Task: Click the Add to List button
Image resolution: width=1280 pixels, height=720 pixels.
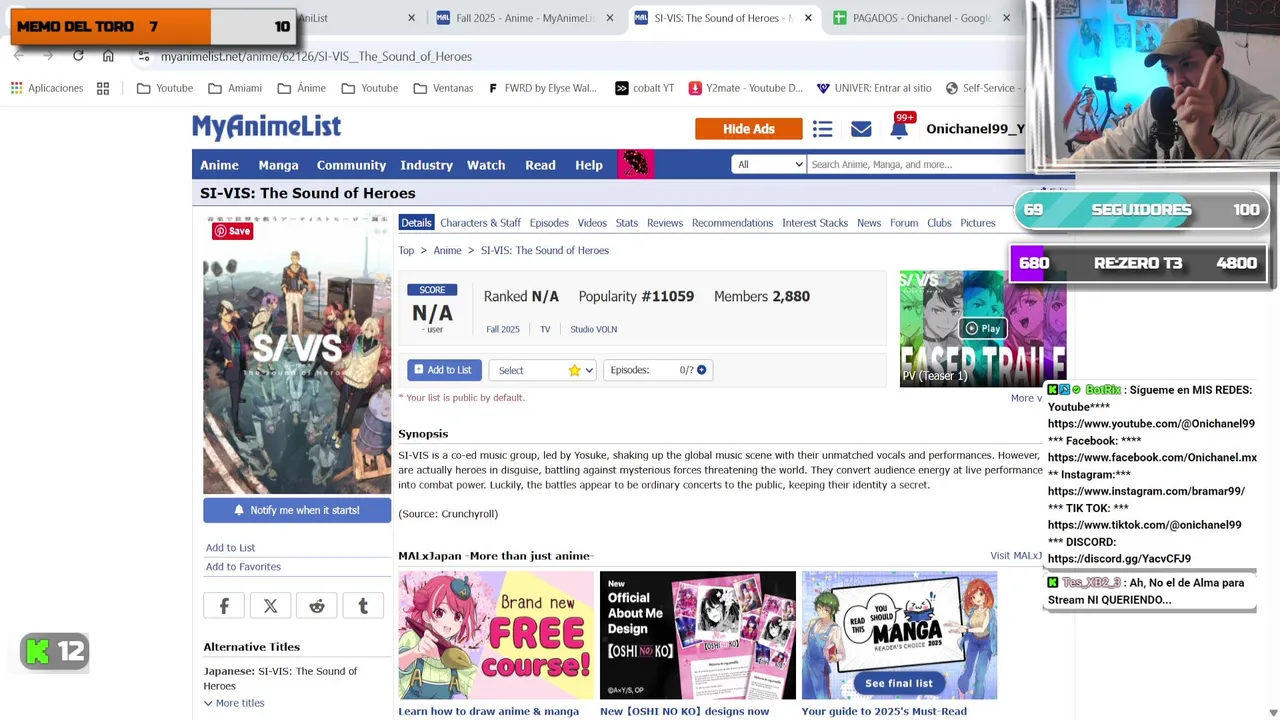Action: (444, 370)
